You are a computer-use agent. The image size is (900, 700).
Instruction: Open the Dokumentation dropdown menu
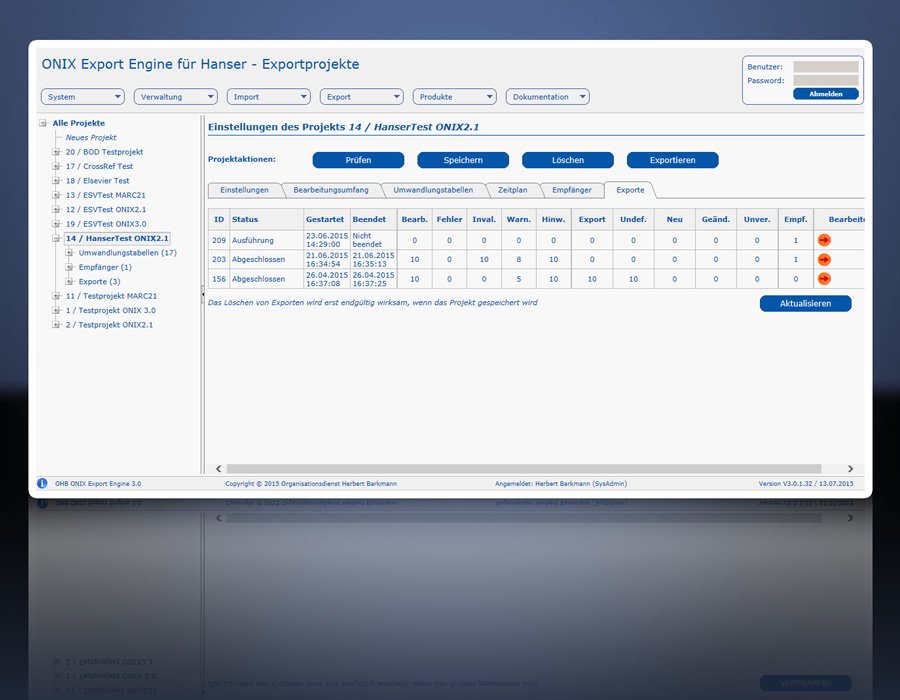[x=548, y=96]
